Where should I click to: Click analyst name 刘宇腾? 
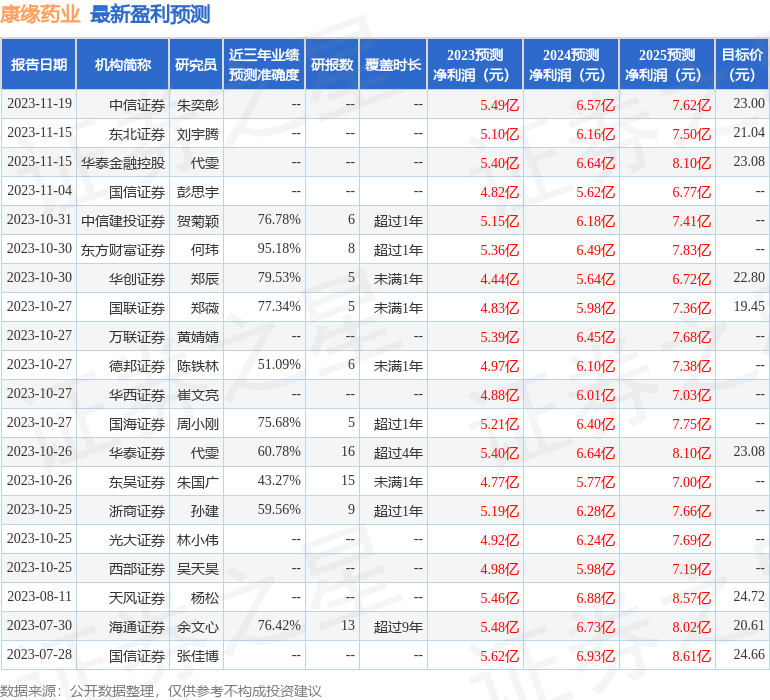tap(197, 134)
